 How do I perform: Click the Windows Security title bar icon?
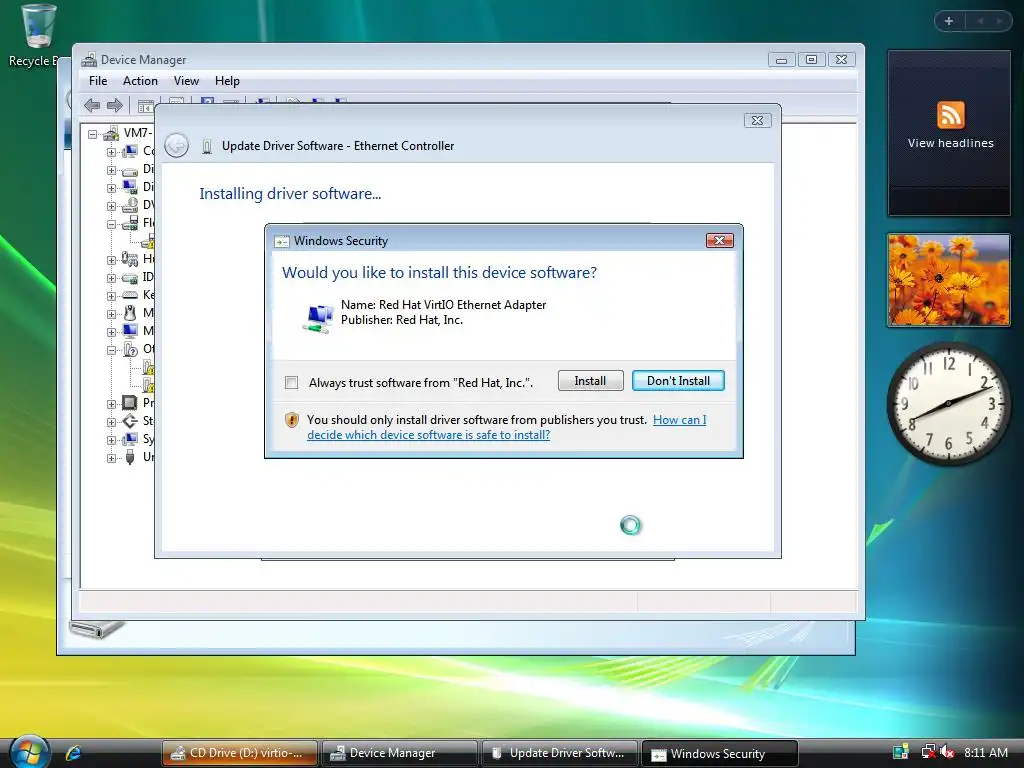click(281, 242)
